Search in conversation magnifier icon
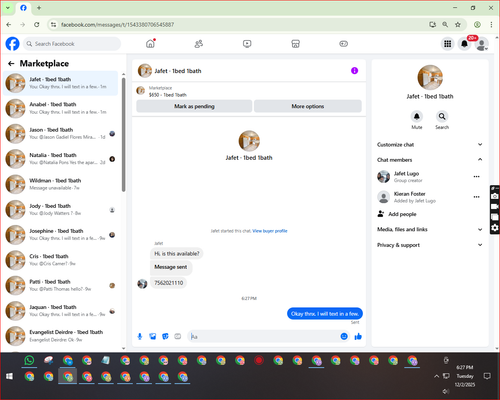 442,116
